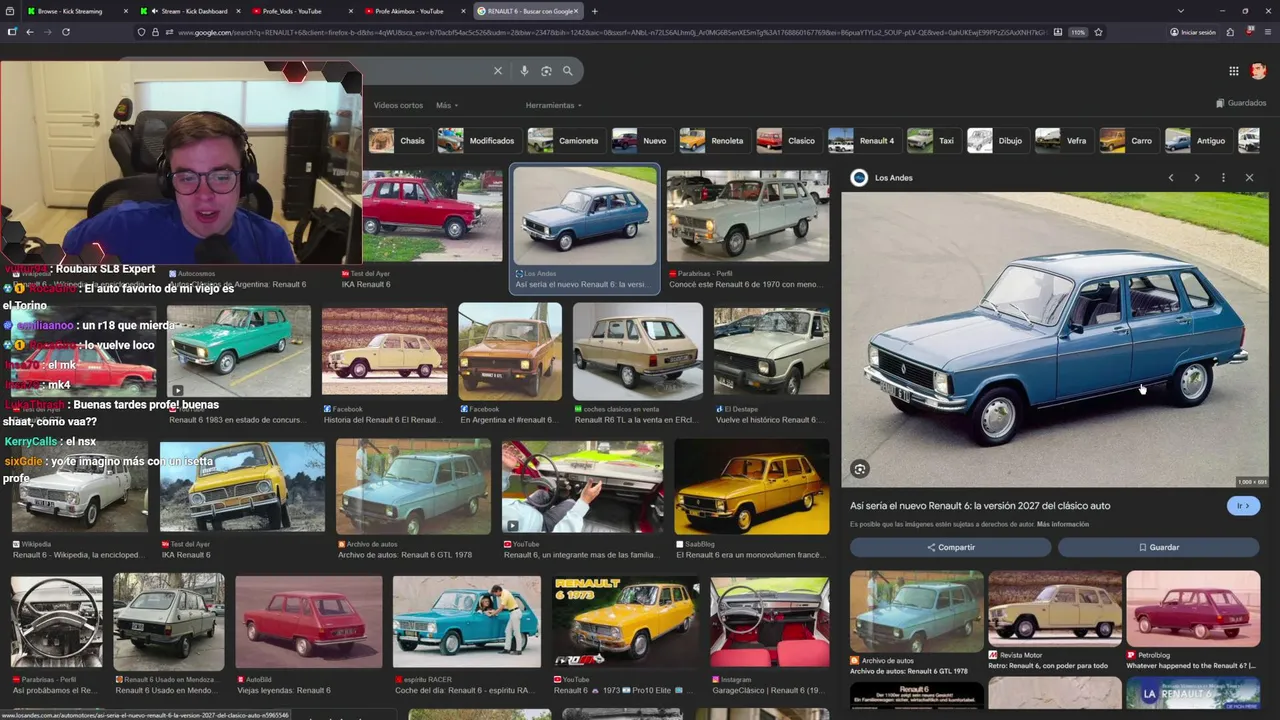Screen dimensions: 1280x720
Task: Go back in browser history
Action: click(30, 32)
